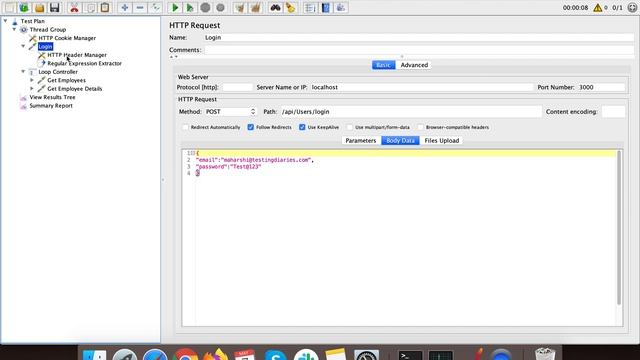Viewport: 640px width, 360px height.
Task: Collapse the Login sampler node
Action: (23, 46)
